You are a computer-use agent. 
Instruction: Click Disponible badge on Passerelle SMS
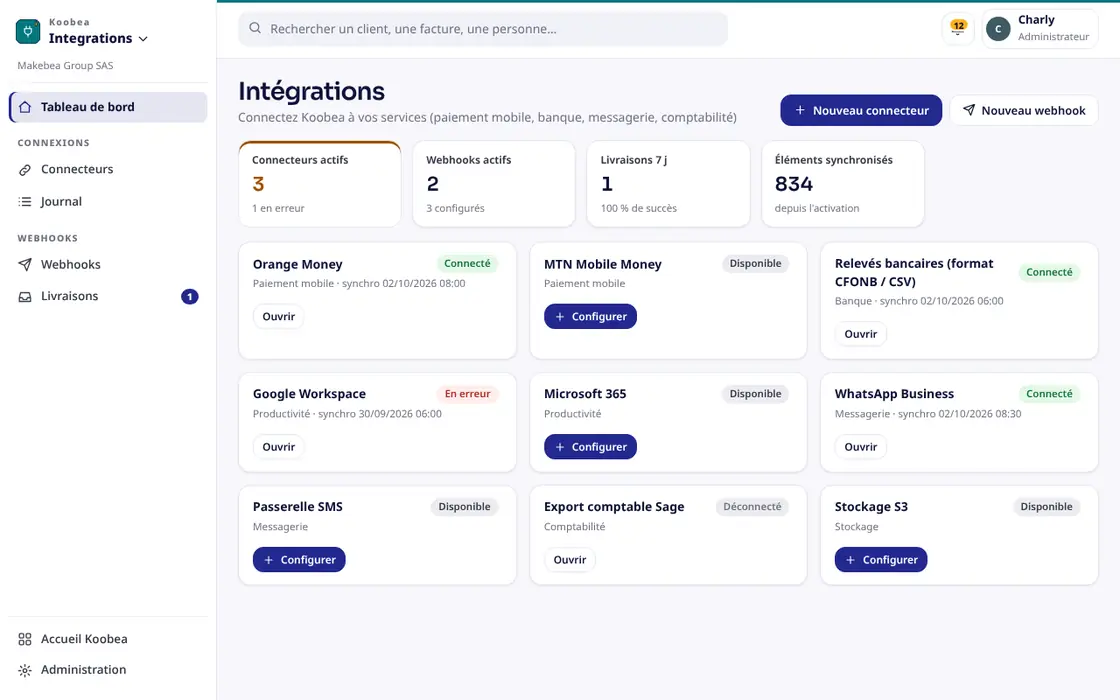(x=464, y=506)
